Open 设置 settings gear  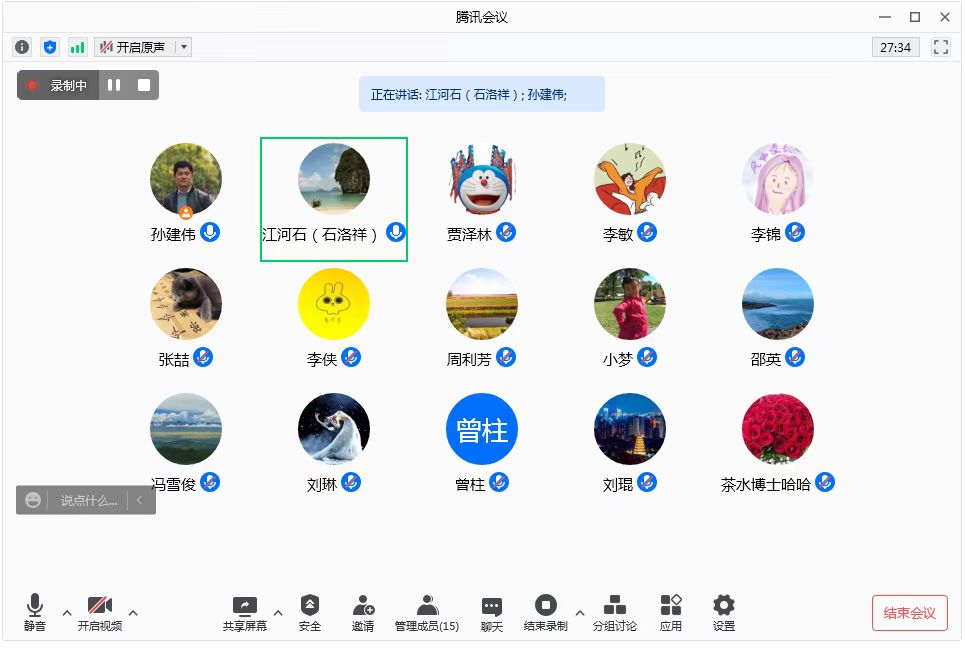pyautogui.click(x=724, y=612)
